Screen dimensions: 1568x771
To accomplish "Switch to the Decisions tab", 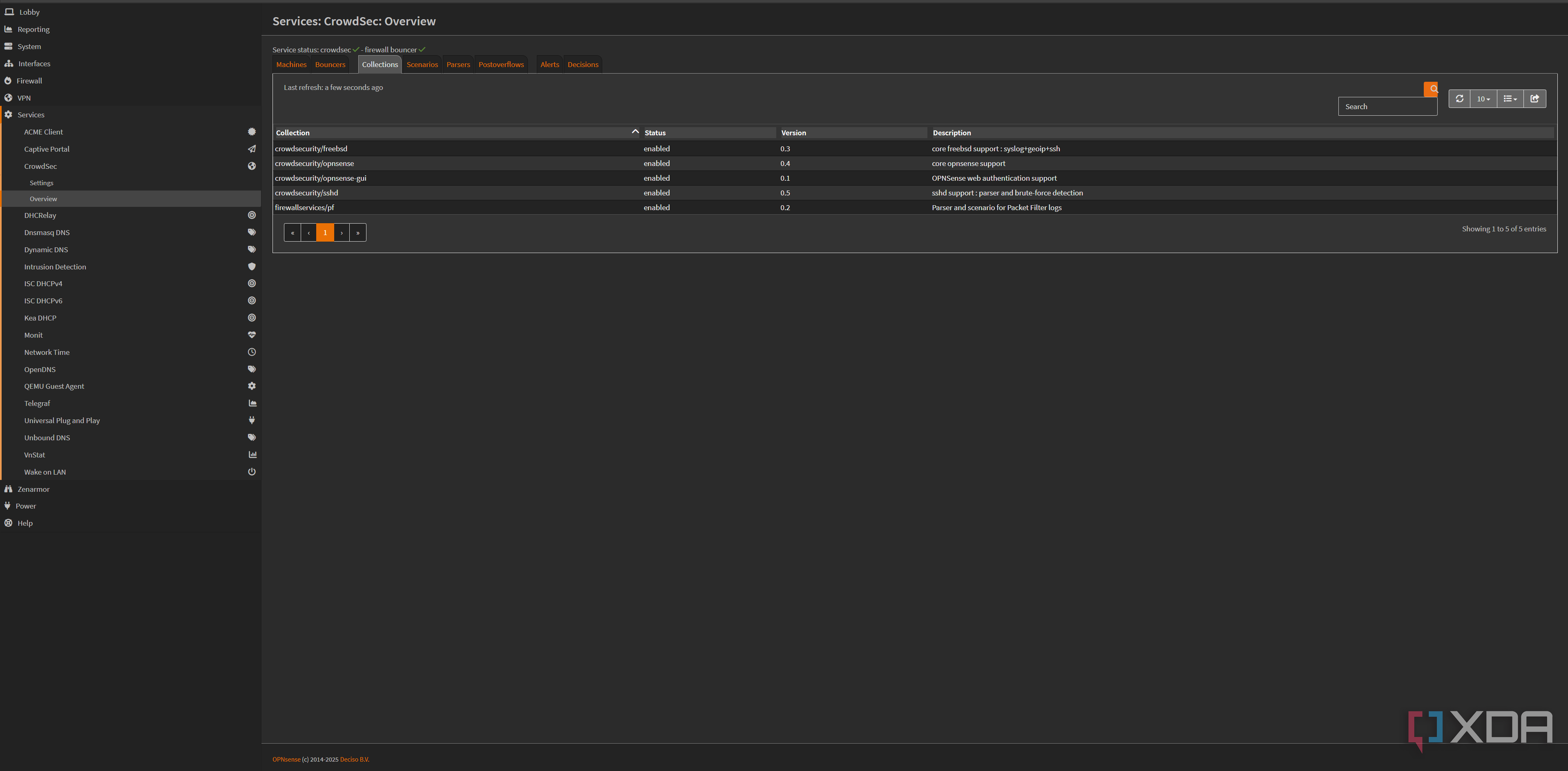I will point(583,65).
